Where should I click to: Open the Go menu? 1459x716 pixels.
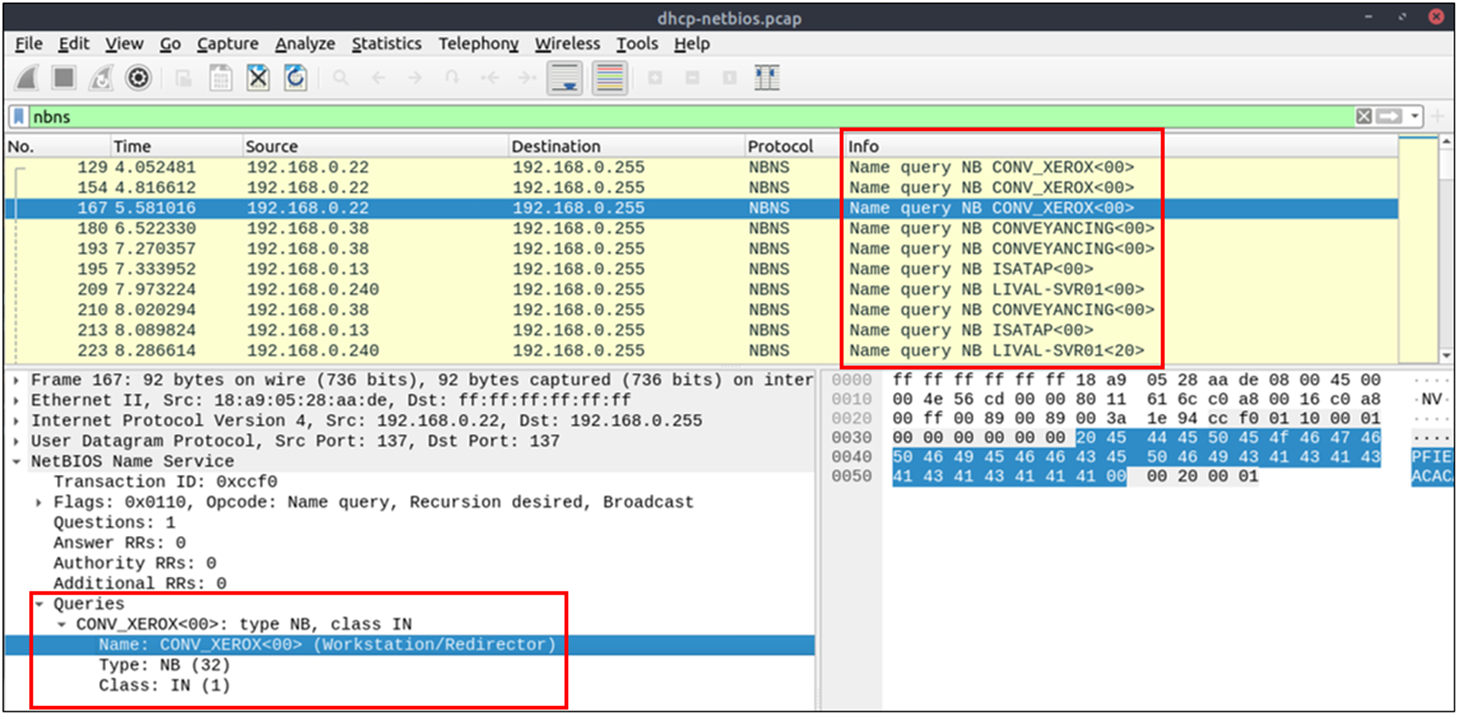click(170, 44)
